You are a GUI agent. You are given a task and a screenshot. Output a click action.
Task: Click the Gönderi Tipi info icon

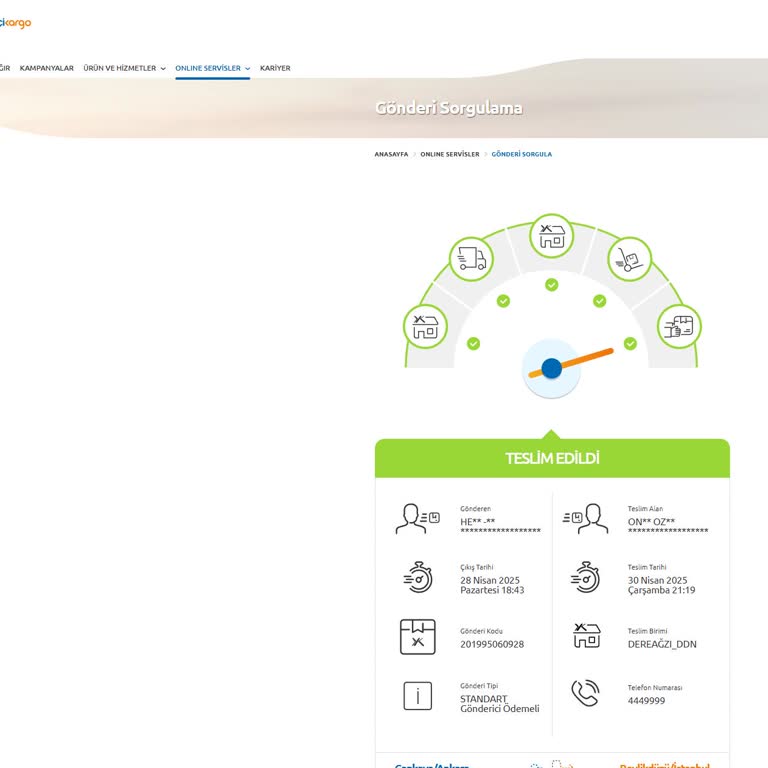click(x=418, y=696)
